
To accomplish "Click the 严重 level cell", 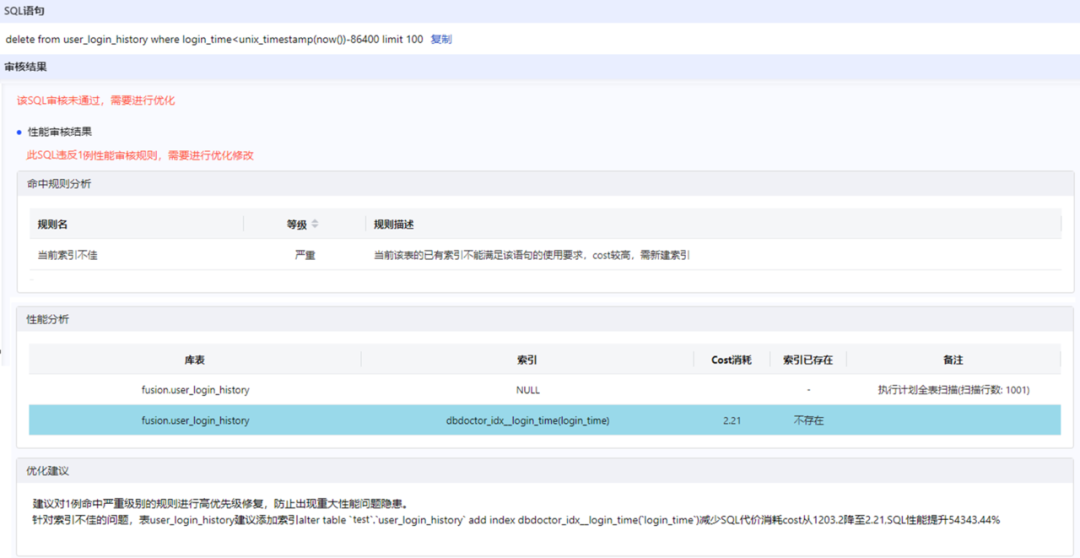I will click(x=305, y=255).
